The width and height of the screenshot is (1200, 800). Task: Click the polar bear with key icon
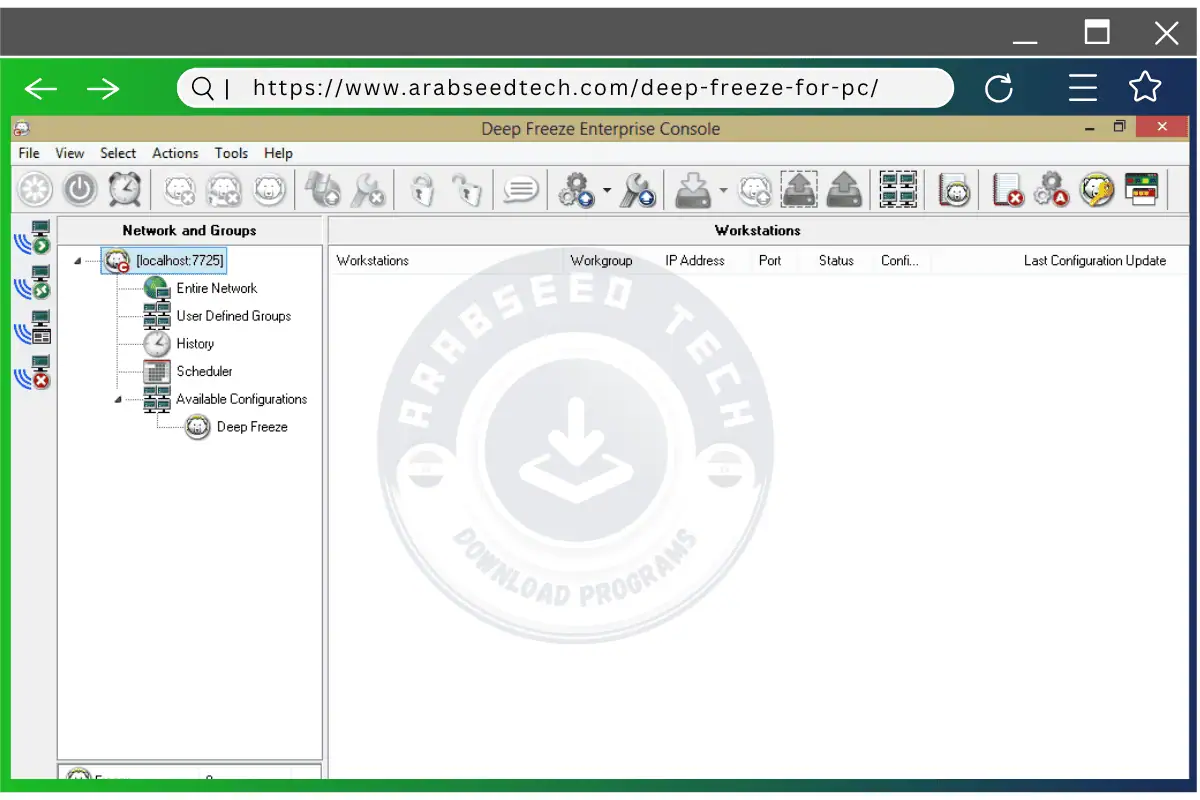(x=1097, y=189)
